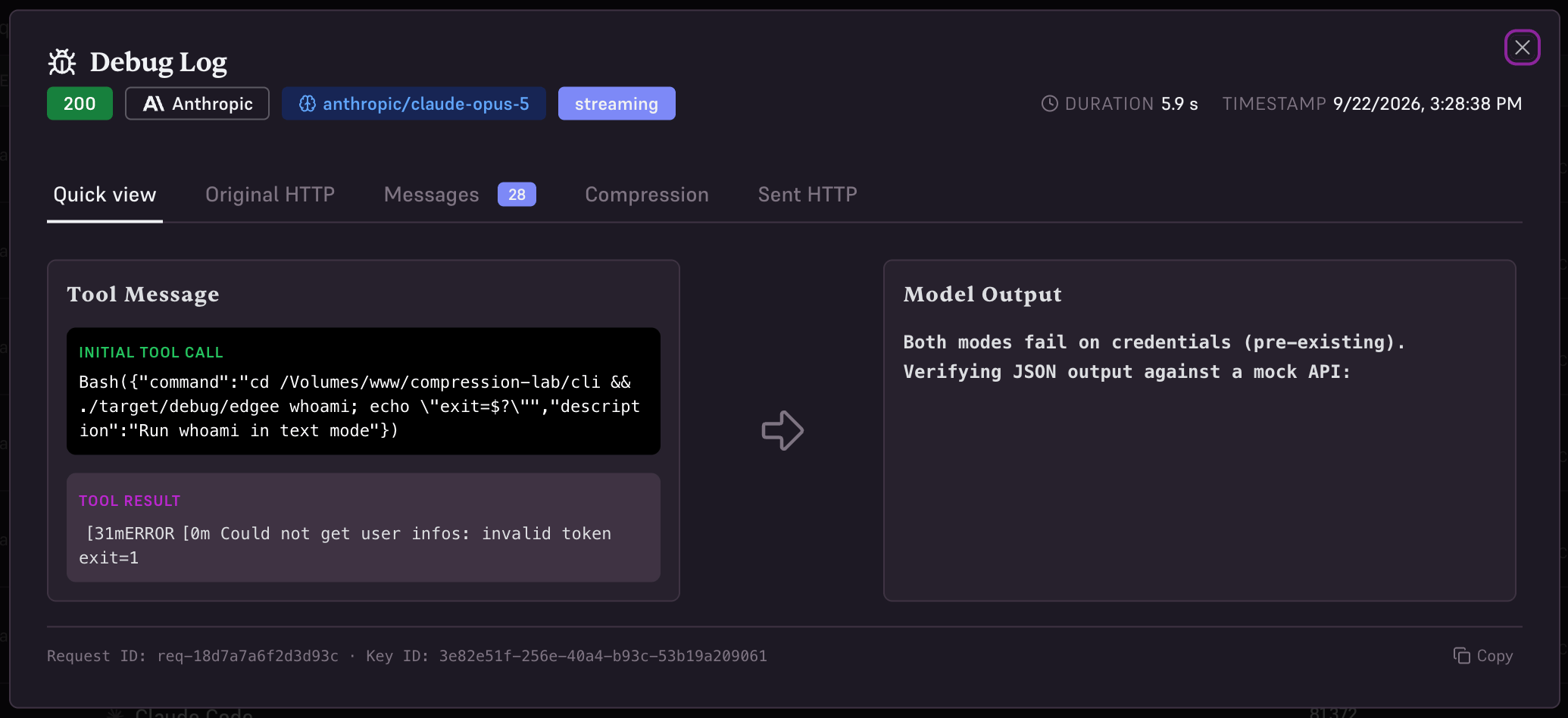Select the Quick view tab
1568x718 pixels.
tap(105, 195)
